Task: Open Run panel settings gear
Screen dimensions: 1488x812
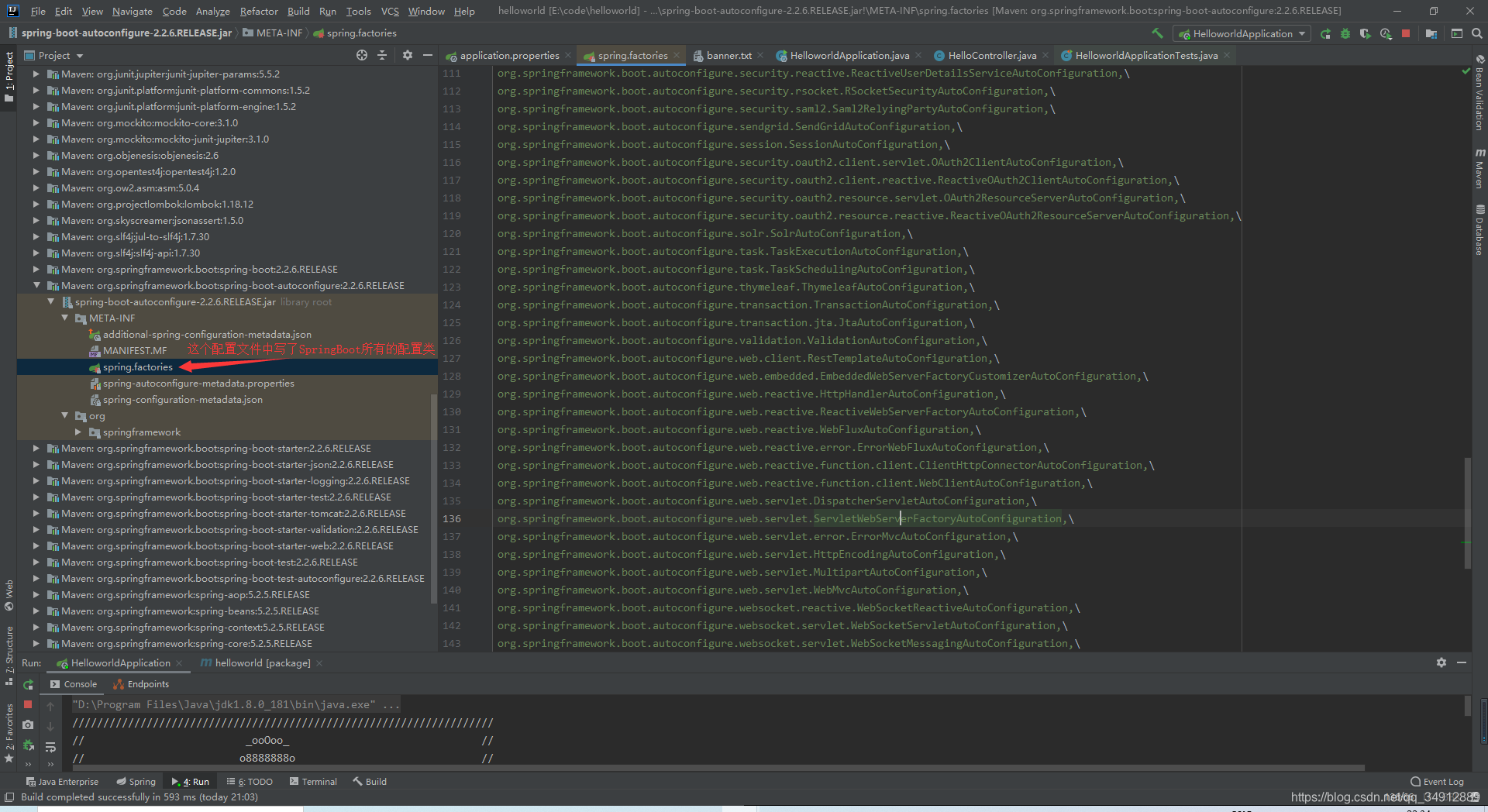Action: pos(1441,662)
